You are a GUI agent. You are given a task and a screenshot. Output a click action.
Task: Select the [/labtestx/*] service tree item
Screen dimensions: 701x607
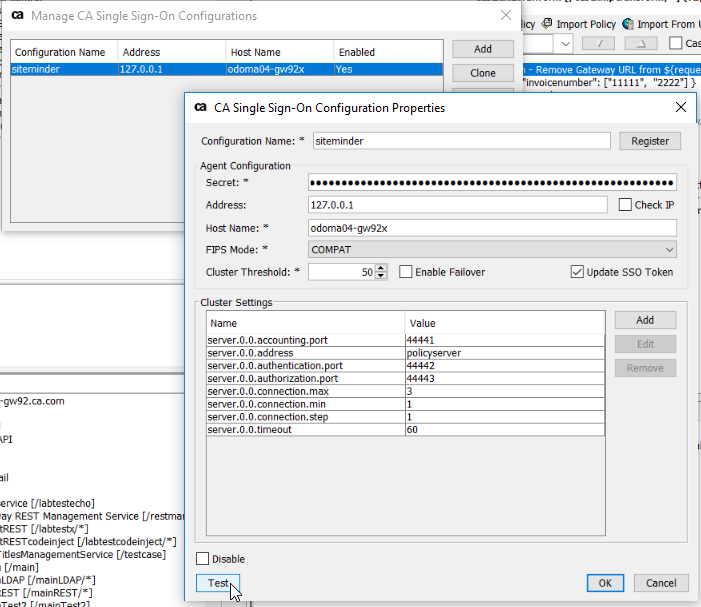44,529
